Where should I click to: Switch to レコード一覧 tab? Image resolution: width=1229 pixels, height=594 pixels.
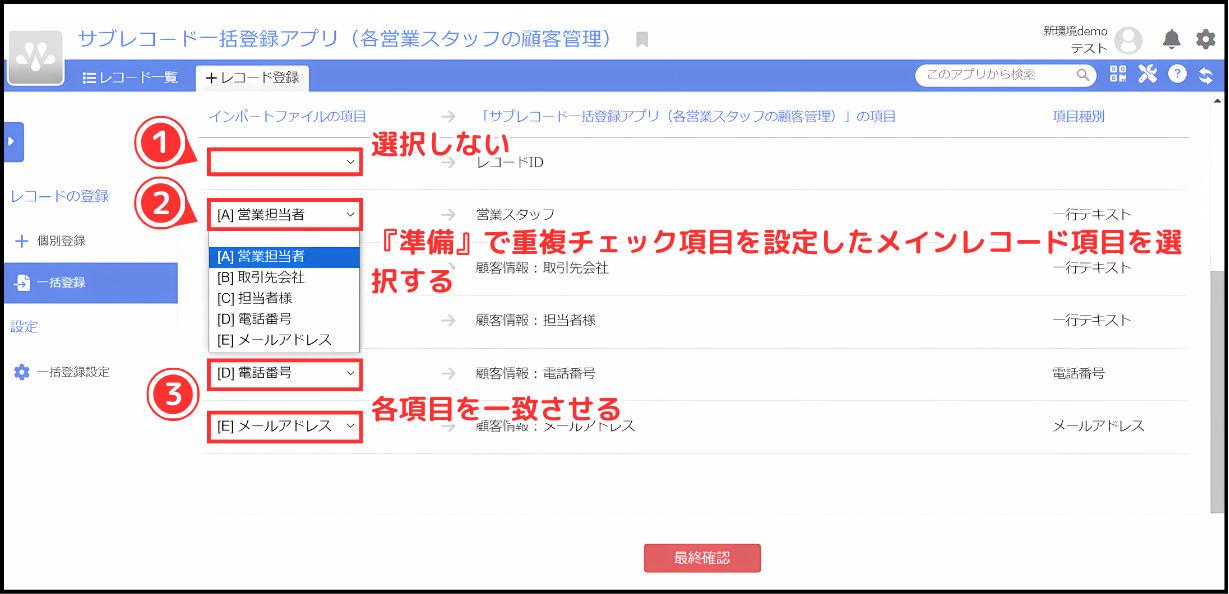pos(130,77)
